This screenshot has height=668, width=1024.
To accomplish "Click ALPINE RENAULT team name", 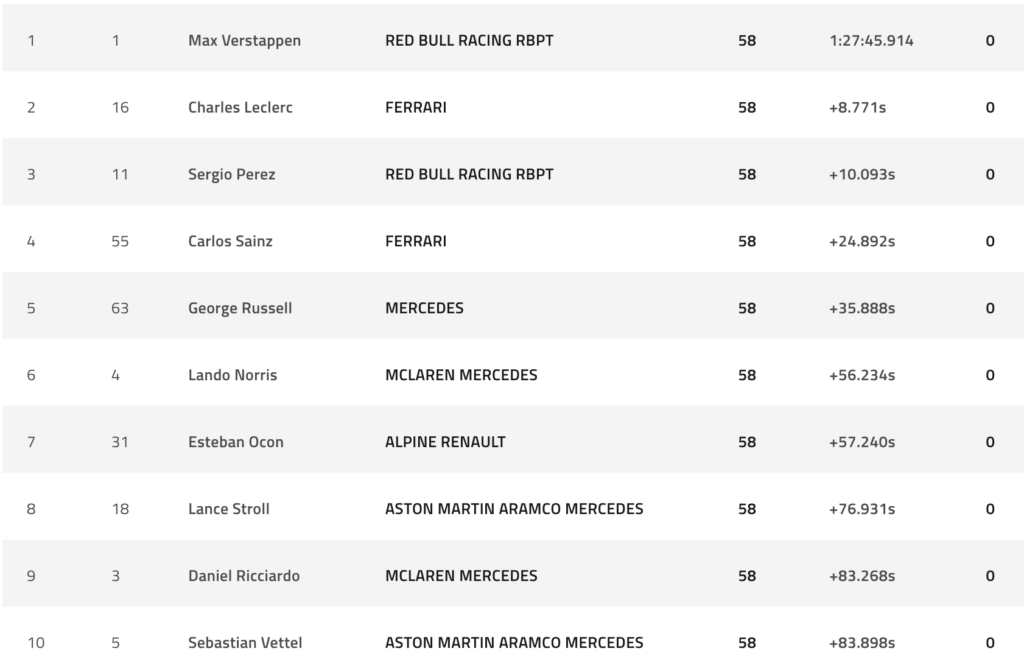I will click(x=445, y=442).
